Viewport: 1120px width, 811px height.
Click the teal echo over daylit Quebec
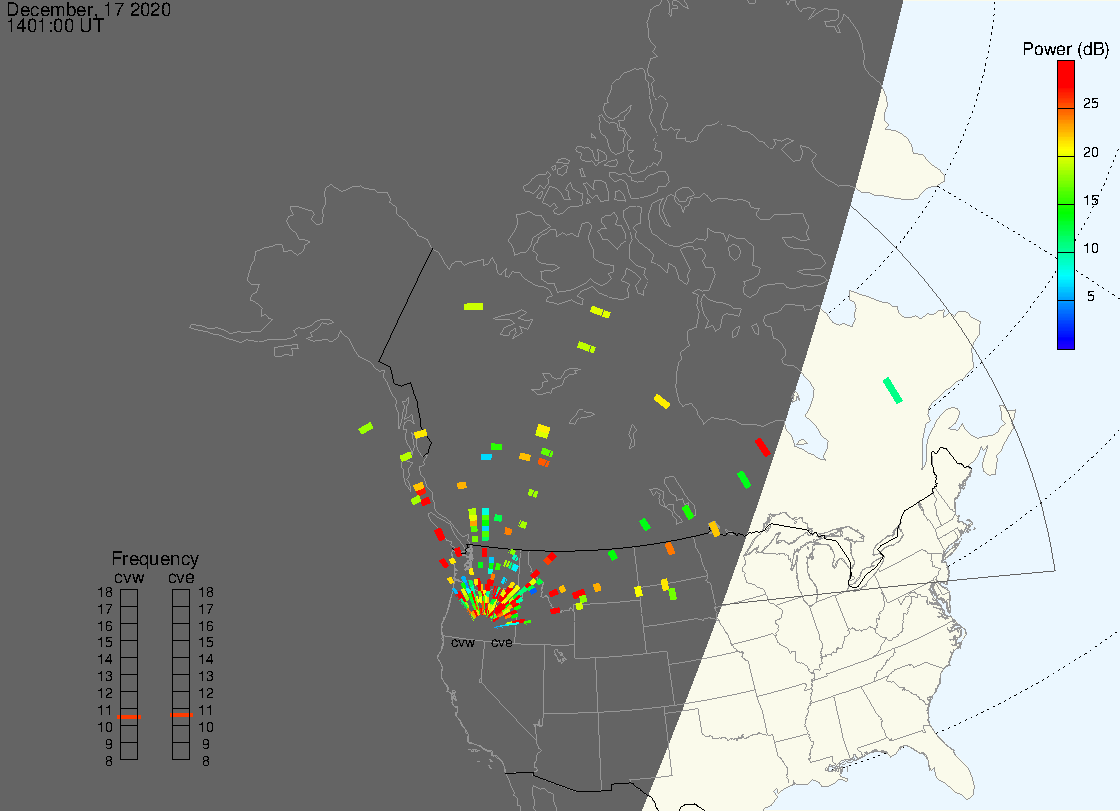[893, 390]
